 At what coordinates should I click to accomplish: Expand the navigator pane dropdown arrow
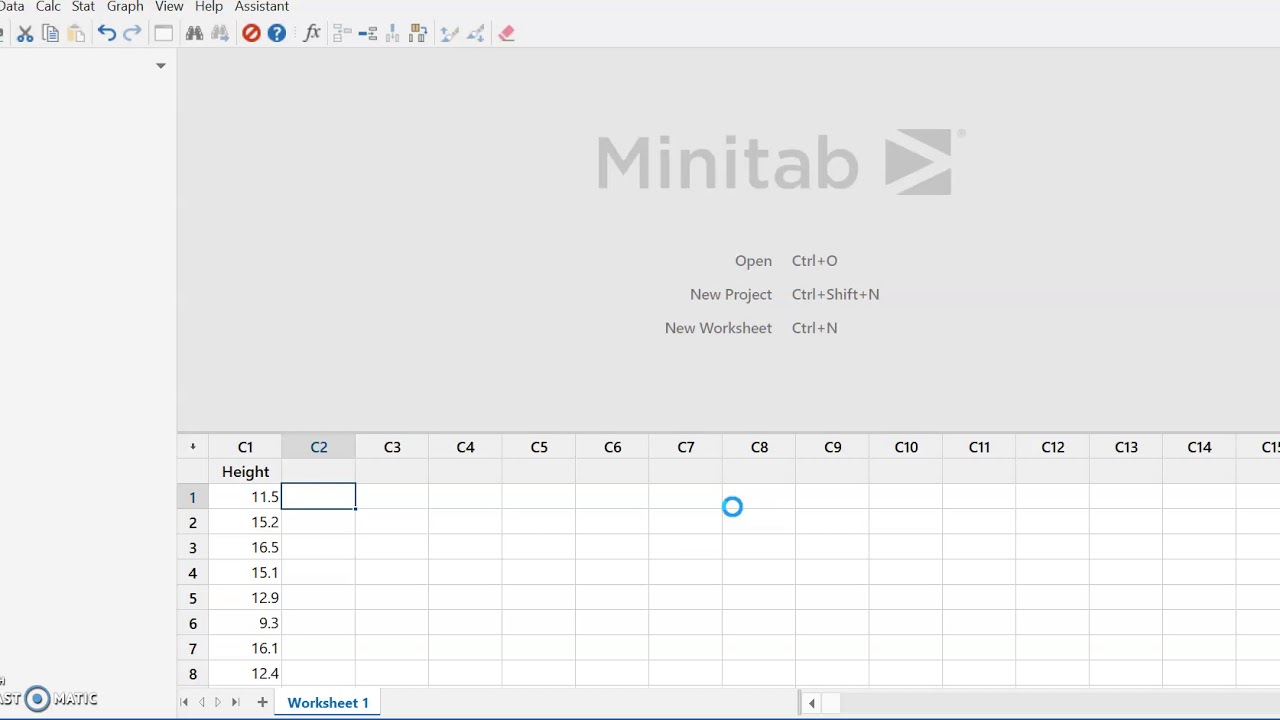tap(160, 66)
